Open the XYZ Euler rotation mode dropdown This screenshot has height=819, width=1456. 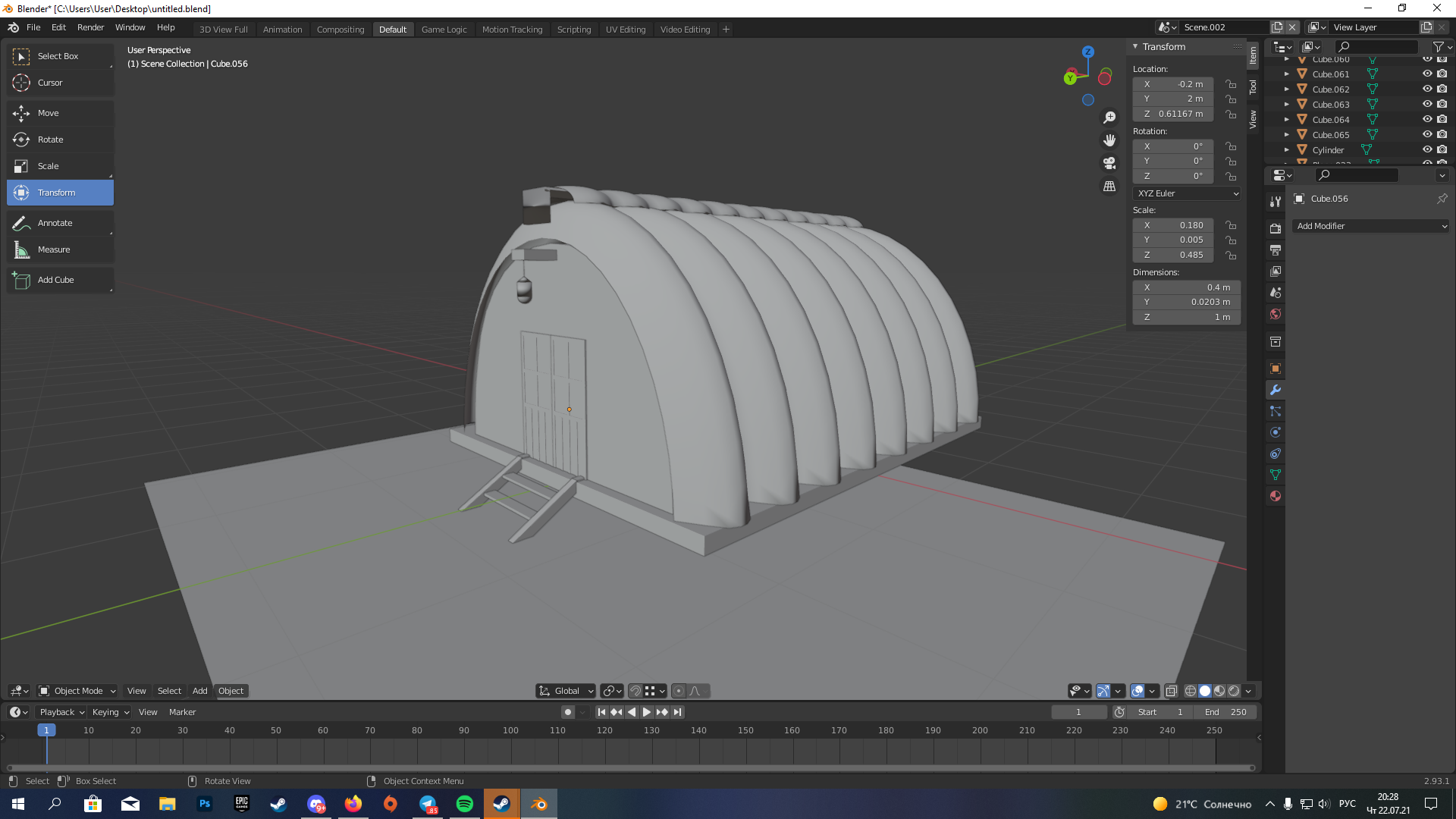pos(1187,193)
